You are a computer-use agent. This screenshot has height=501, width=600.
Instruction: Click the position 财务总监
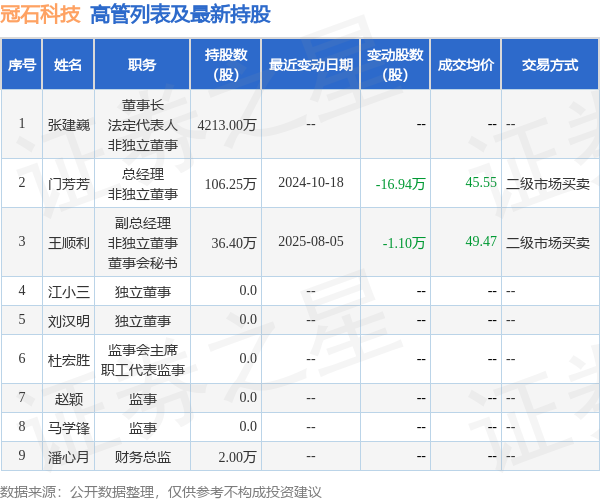pos(142,457)
